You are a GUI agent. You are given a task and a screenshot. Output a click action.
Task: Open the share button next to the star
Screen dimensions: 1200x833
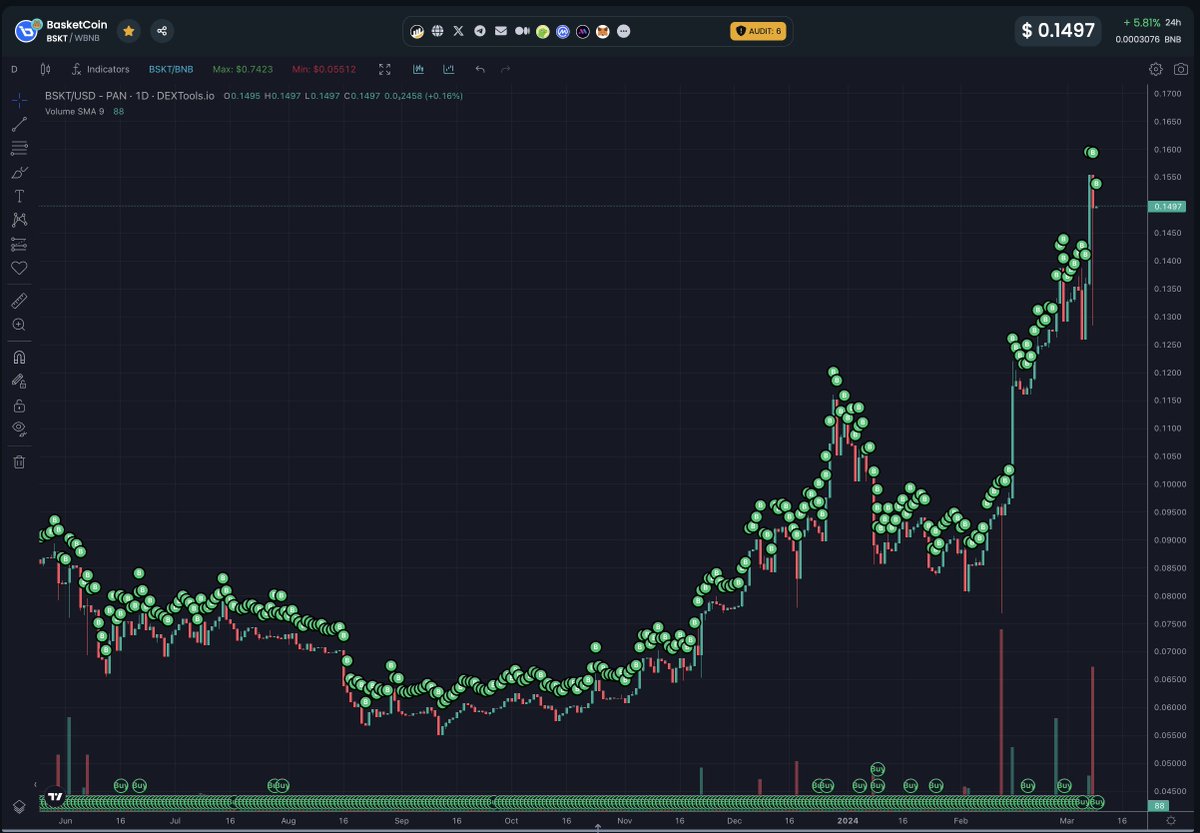click(x=162, y=31)
